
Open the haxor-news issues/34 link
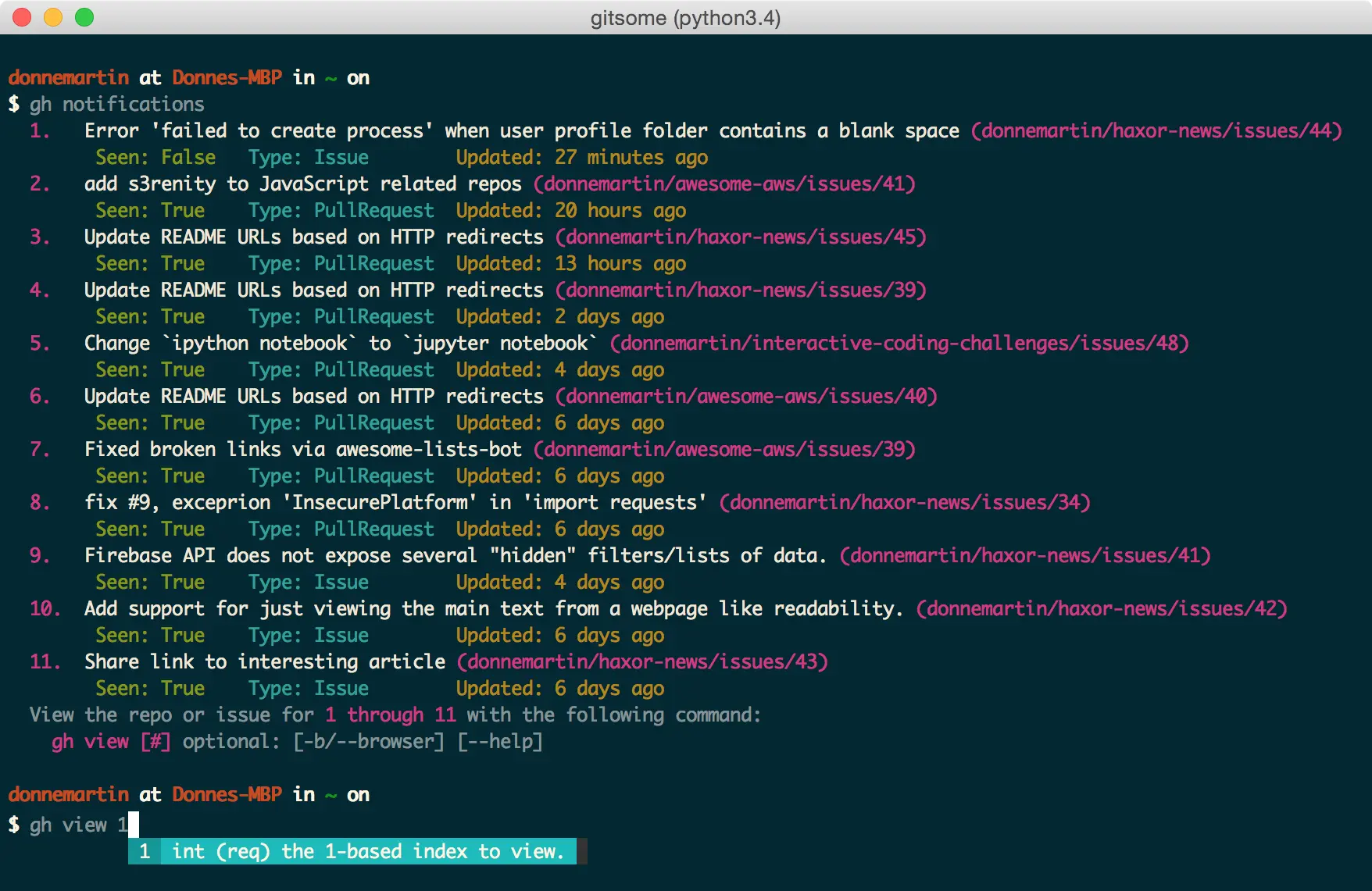(x=905, y=502)
